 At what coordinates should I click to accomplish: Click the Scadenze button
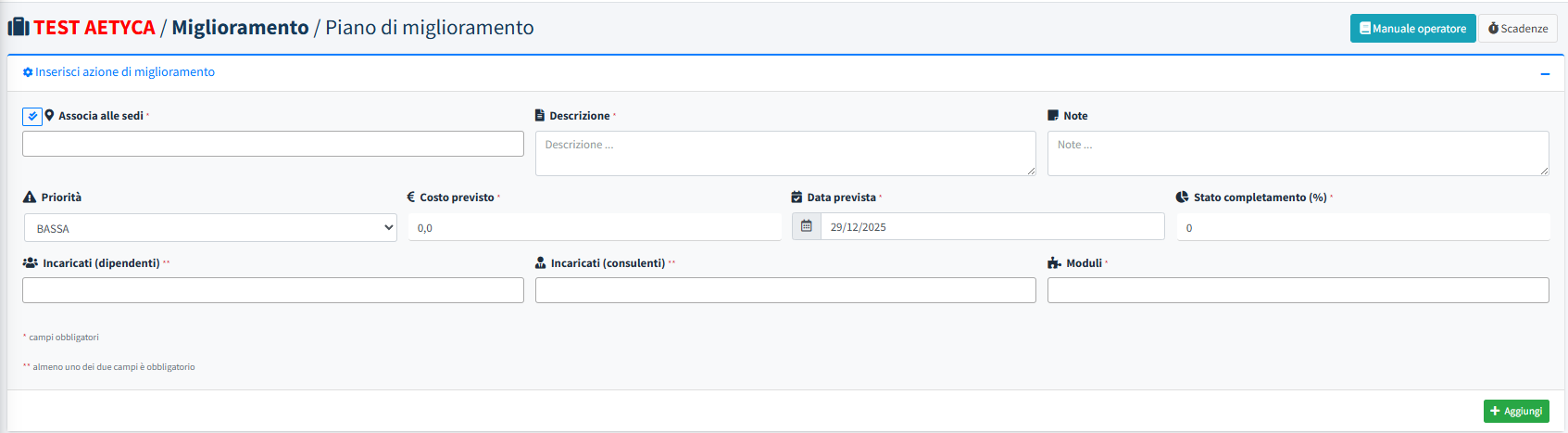[x=1518, y=29]
